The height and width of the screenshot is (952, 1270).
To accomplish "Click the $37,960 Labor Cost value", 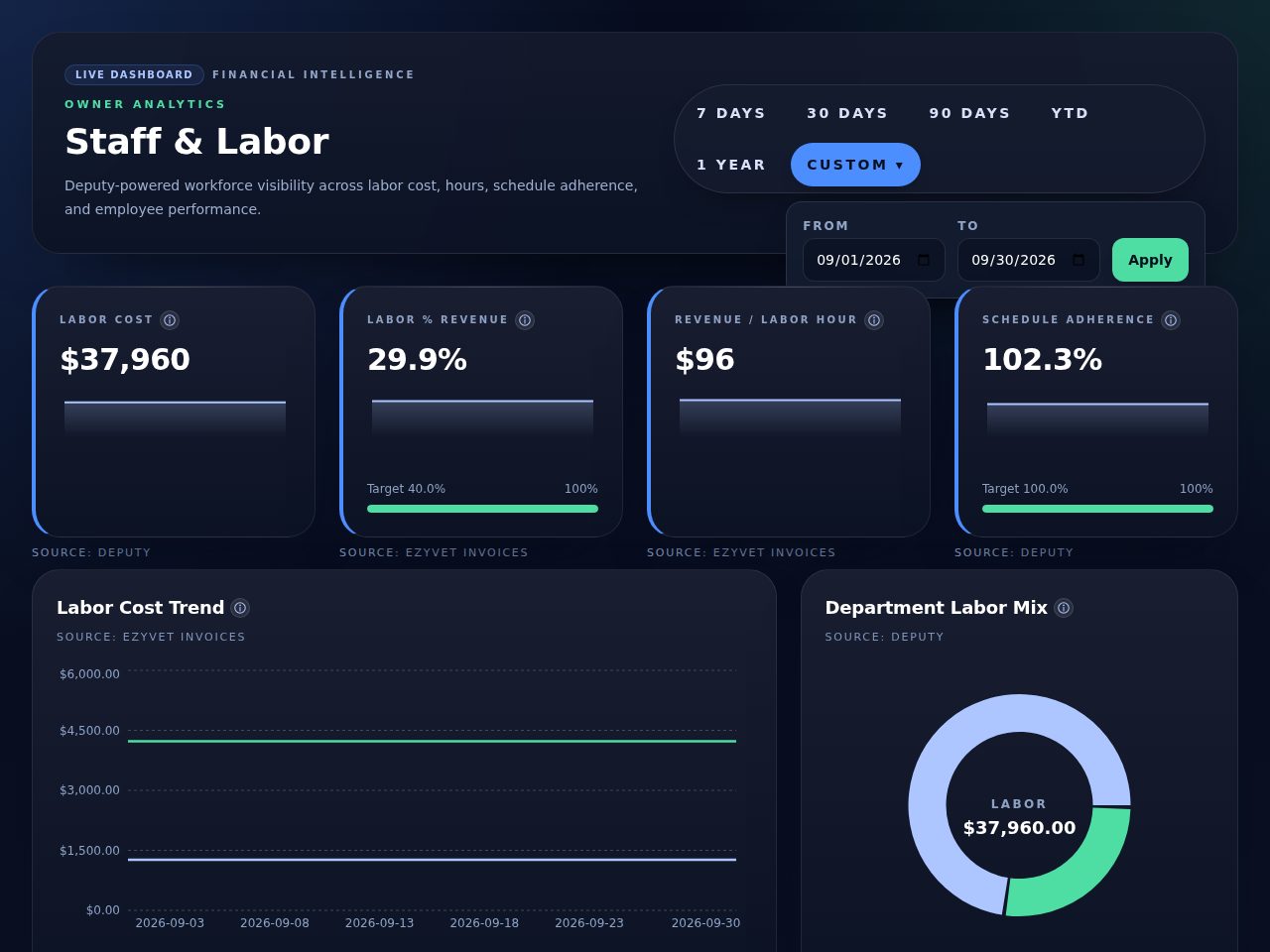I will [x=125, y=359].
